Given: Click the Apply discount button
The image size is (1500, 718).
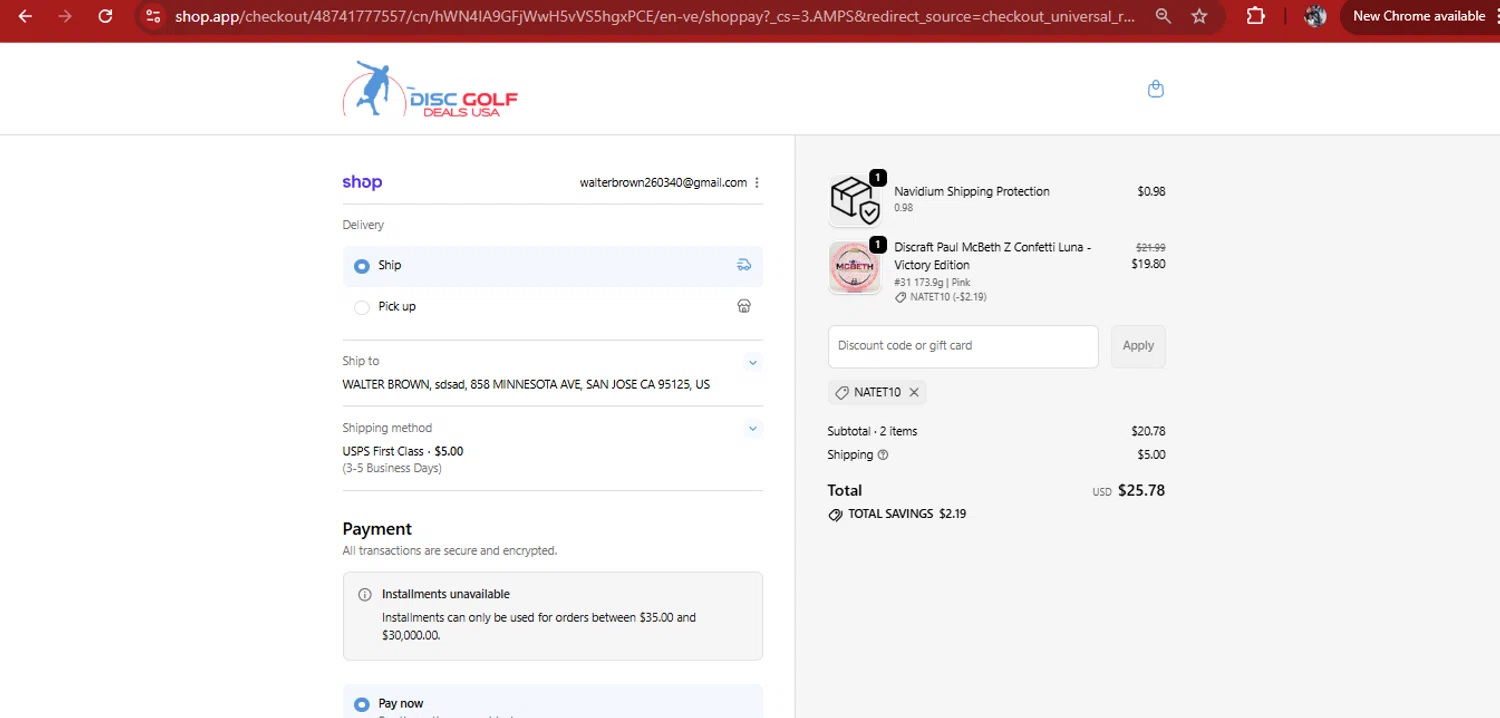Looking at the screenshot, I should click(1138, 346).
